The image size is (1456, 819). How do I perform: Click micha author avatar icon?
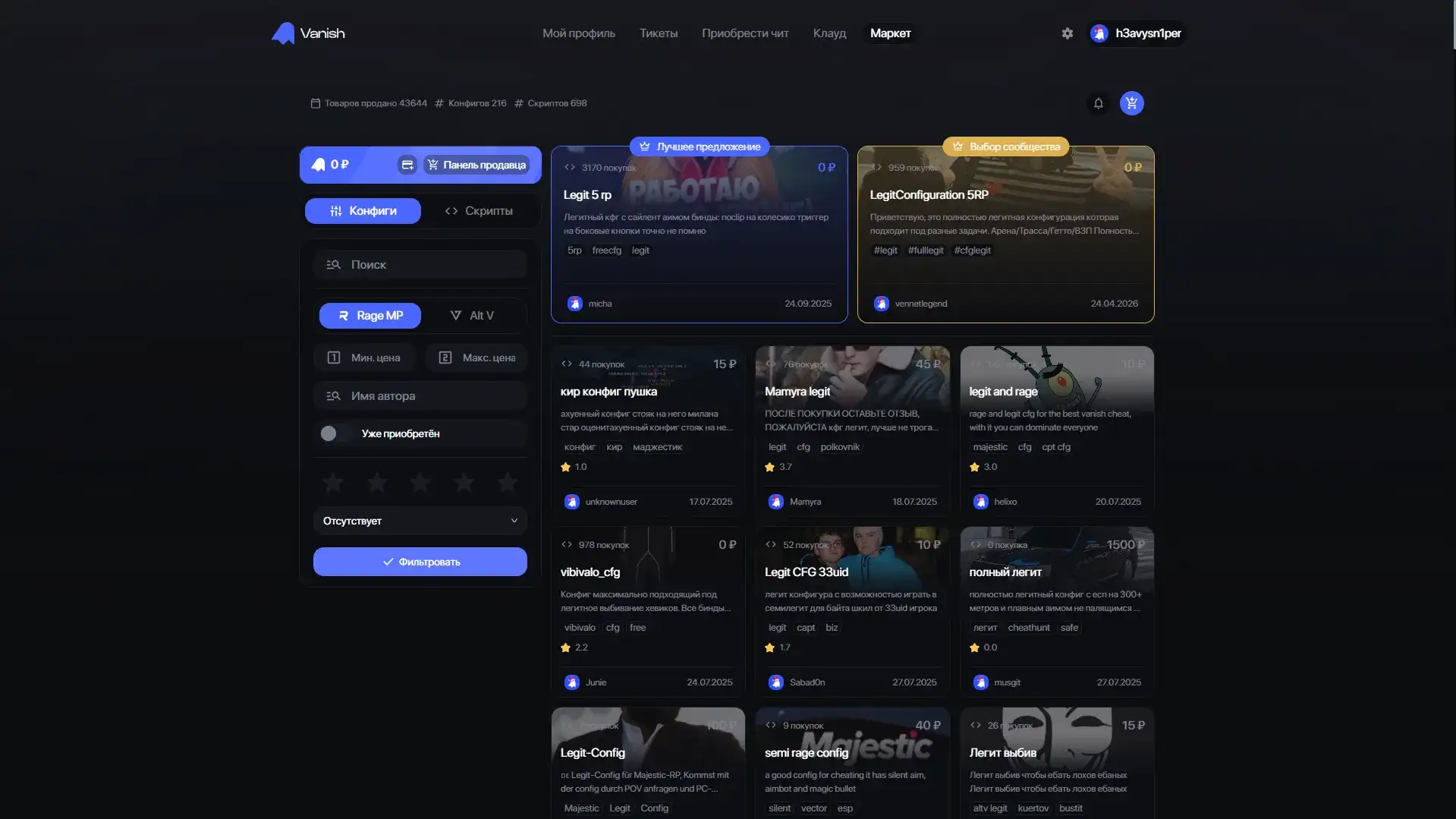click(x=575, y=304)
